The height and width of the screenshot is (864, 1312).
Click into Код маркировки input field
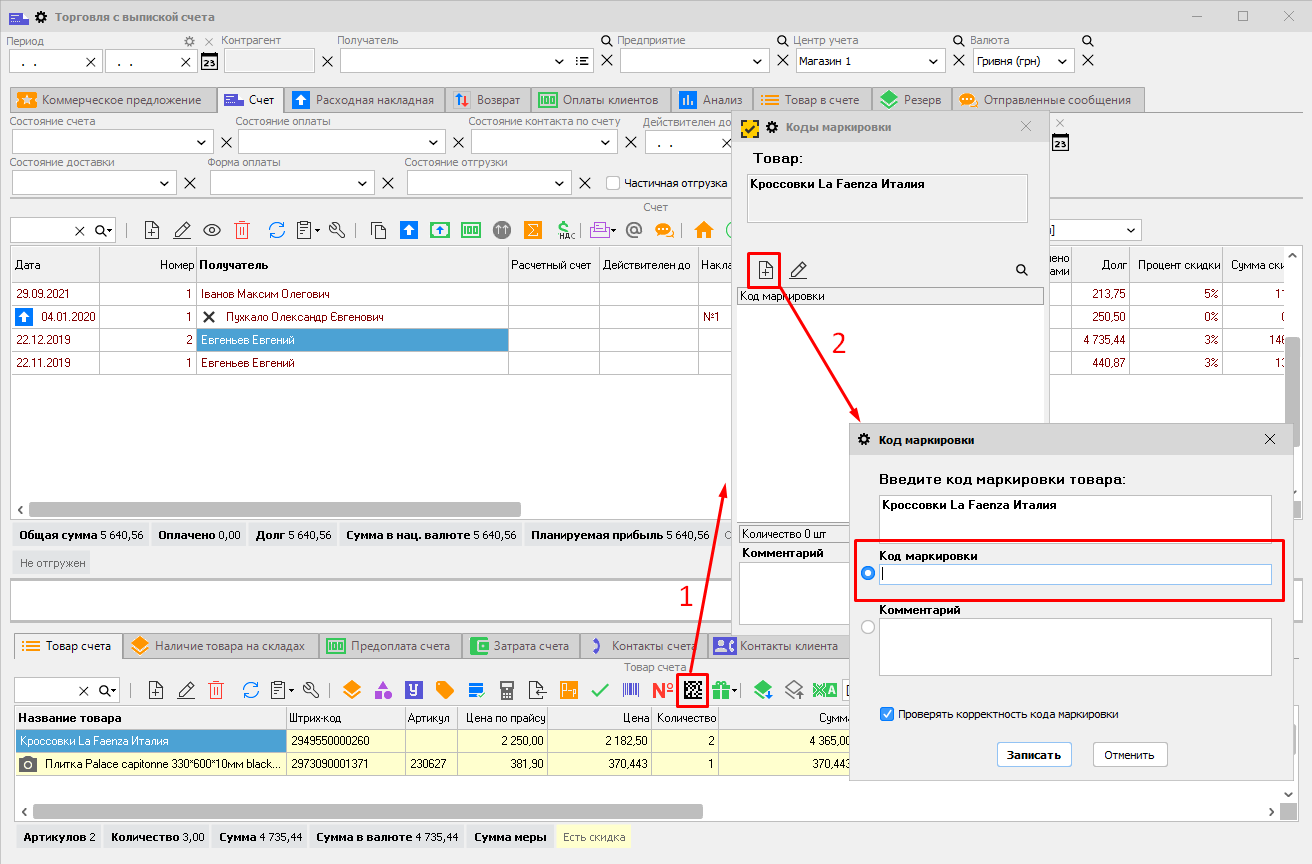coord(1075,574)
